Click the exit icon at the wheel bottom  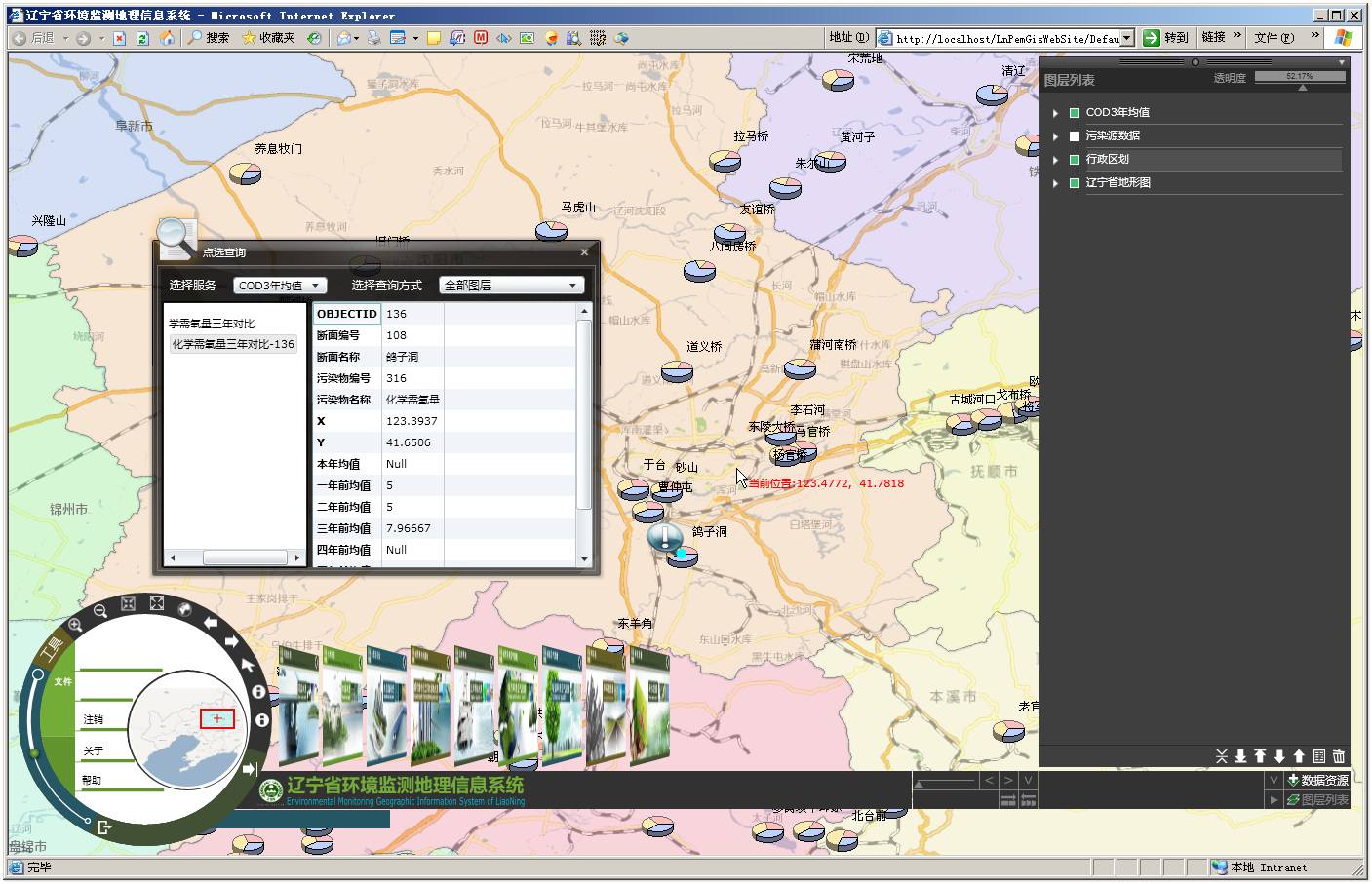(x=104, y=827)
